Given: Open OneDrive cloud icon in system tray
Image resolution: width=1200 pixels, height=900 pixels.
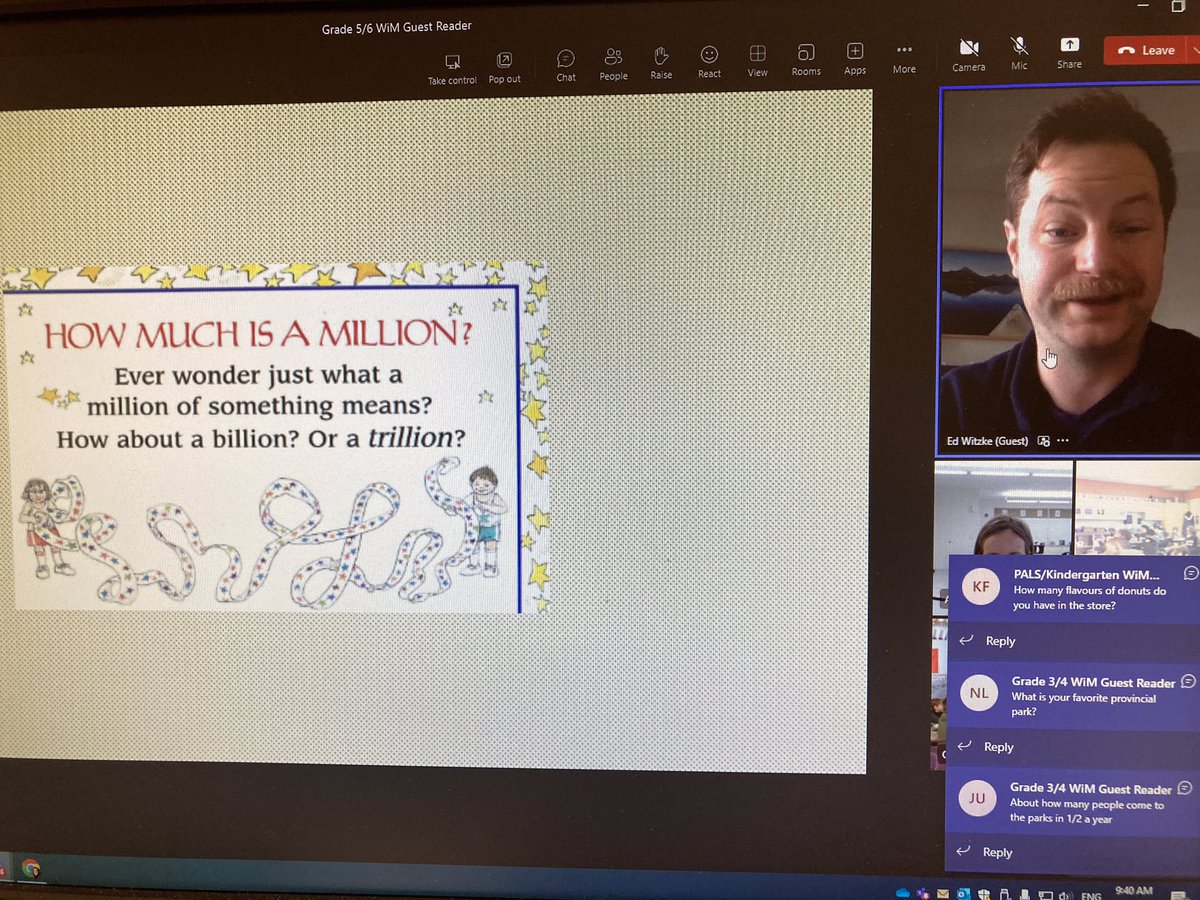Looking at the screenshot, I should [903, 894].
